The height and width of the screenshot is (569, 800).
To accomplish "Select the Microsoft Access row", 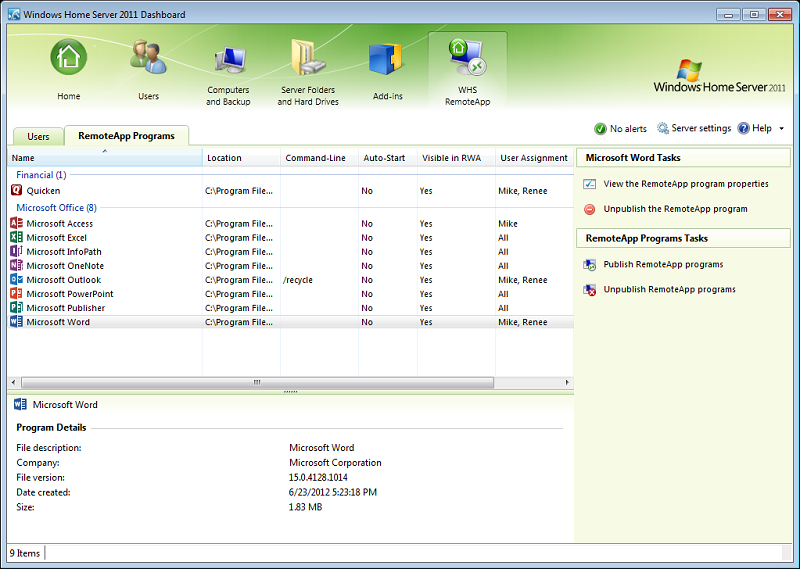I will pyautogui.click(x=291, y=224).
